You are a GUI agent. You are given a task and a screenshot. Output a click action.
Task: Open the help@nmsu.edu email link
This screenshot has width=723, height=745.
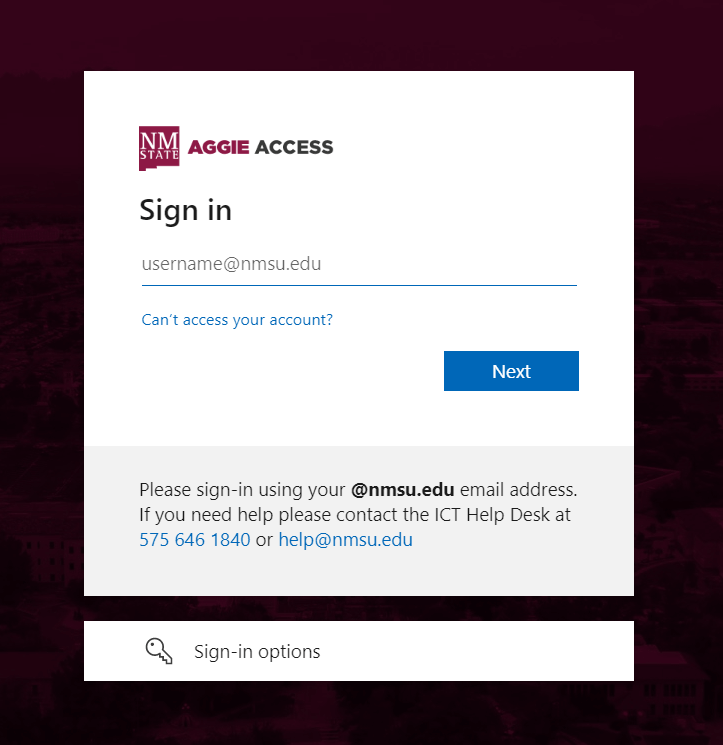coord(345,540)
